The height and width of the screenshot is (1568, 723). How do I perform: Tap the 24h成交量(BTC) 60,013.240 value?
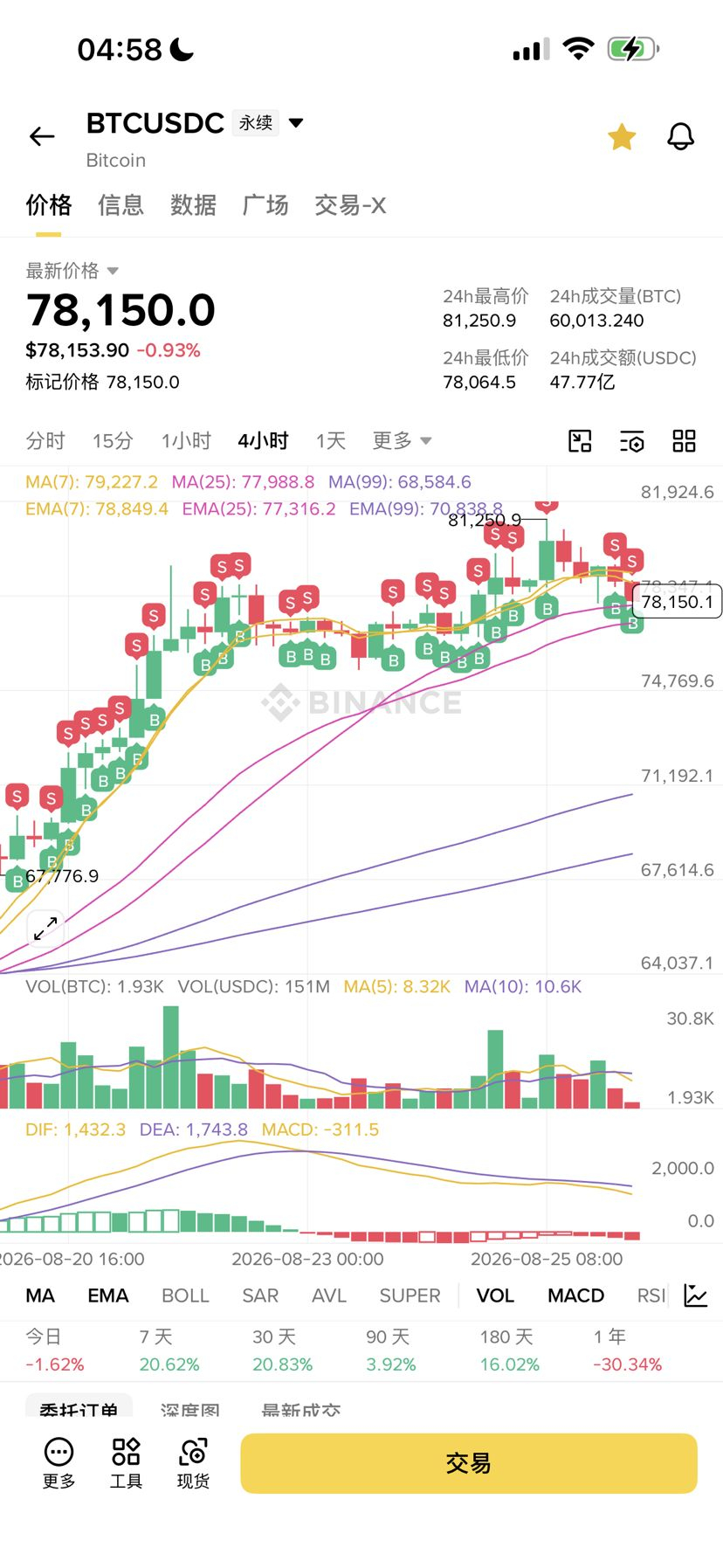point(597,321)
